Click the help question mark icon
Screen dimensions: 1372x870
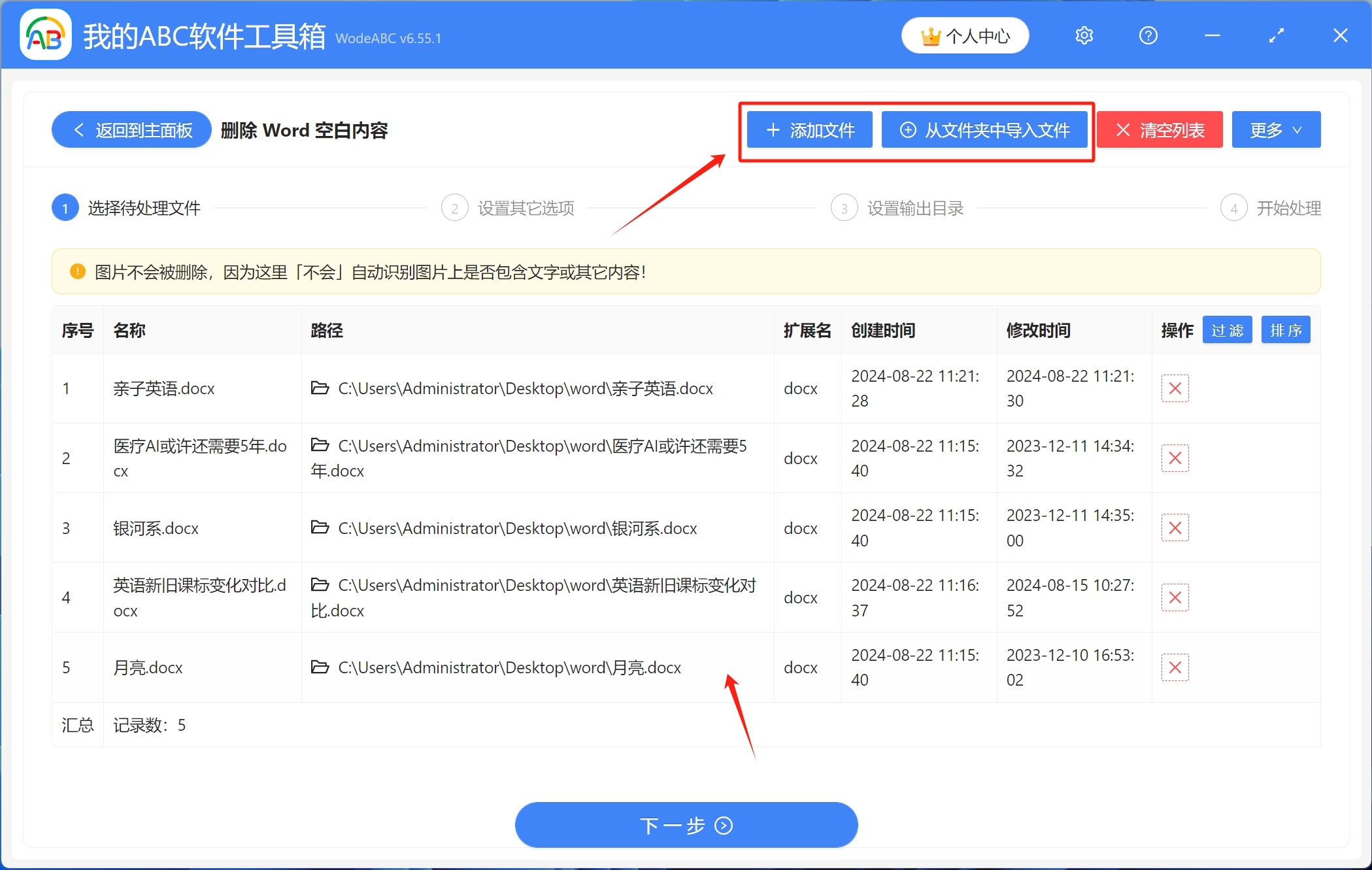(x=1148, y=36)
